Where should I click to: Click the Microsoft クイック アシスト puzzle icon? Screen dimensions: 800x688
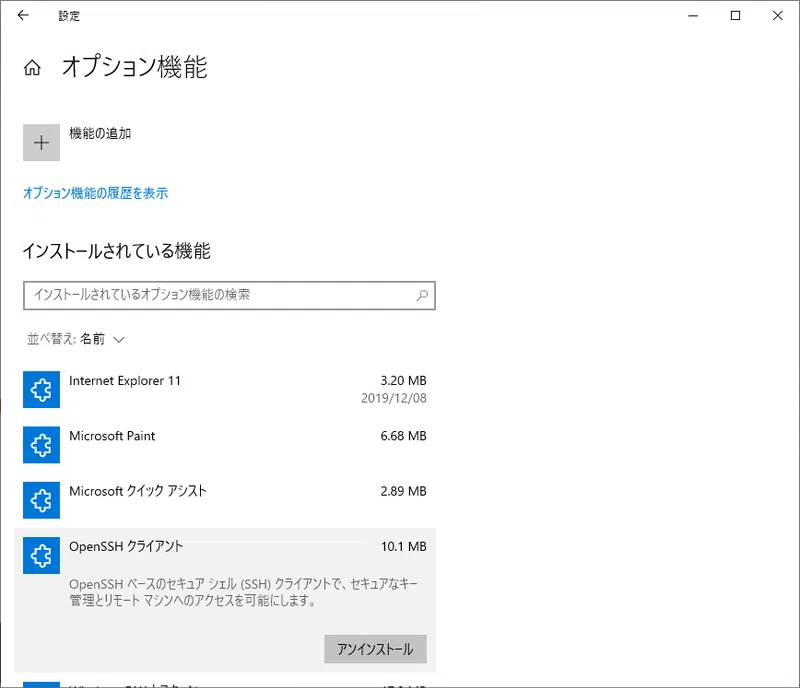tap(41, 500)
